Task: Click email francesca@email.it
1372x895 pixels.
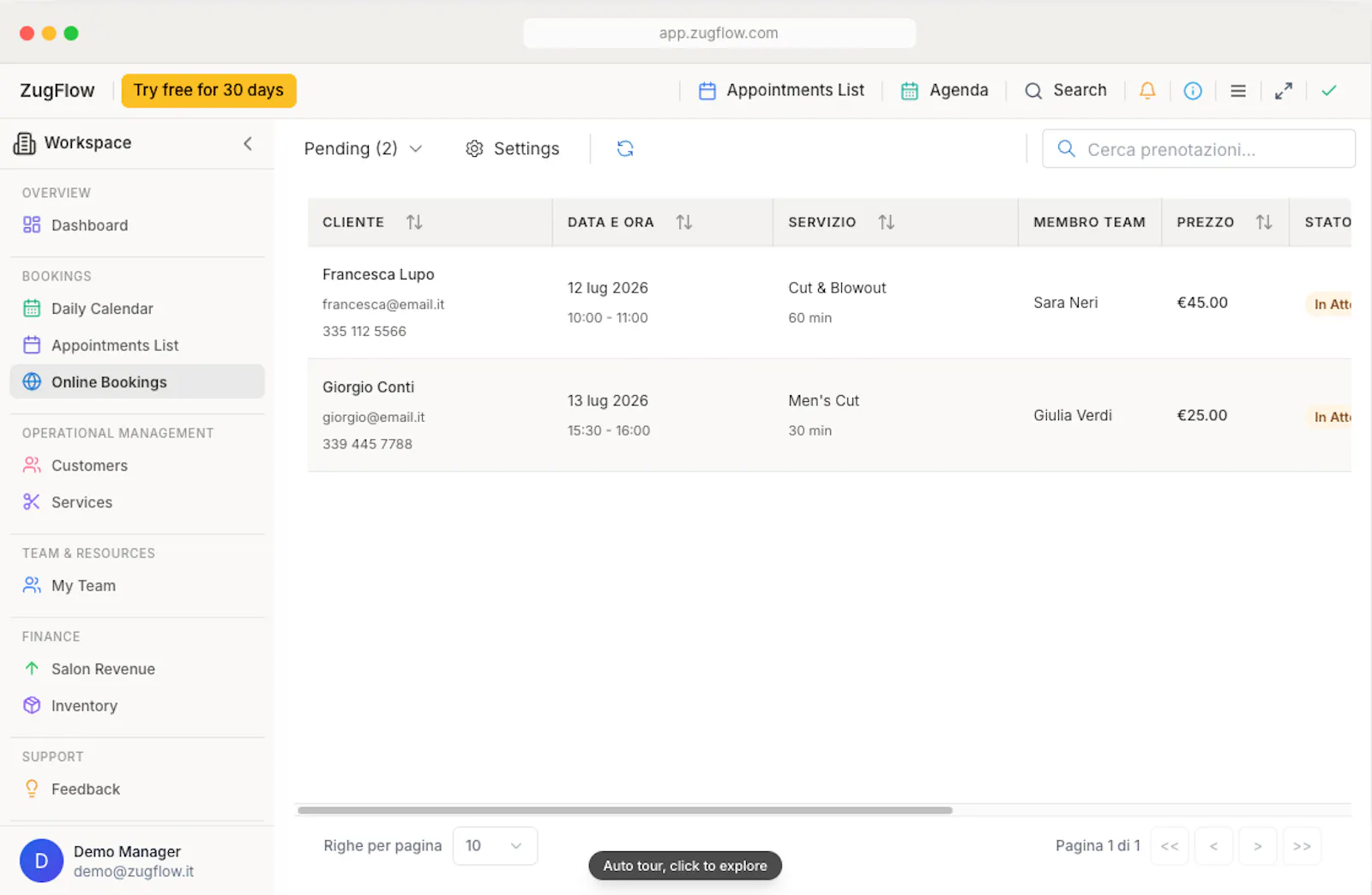Action: 383,304
